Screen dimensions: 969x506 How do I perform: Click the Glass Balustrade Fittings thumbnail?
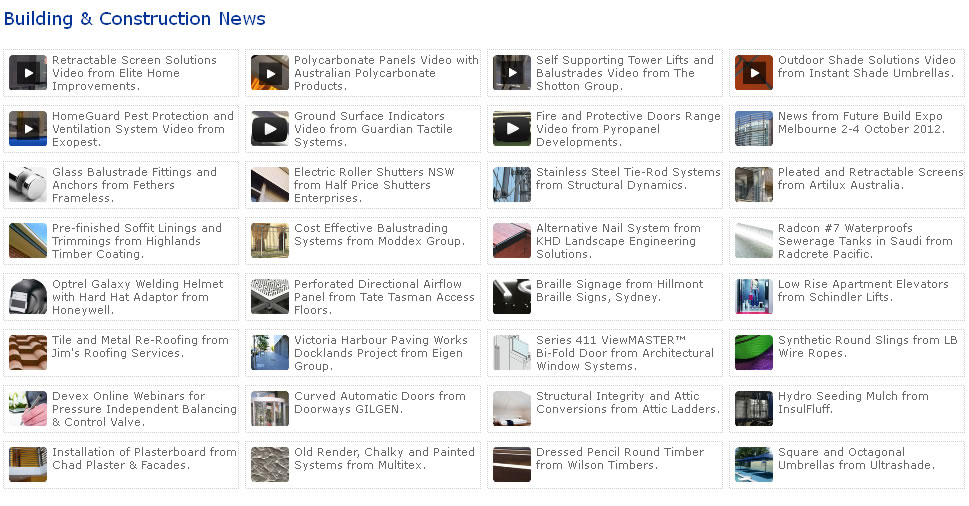pos(28,185)
